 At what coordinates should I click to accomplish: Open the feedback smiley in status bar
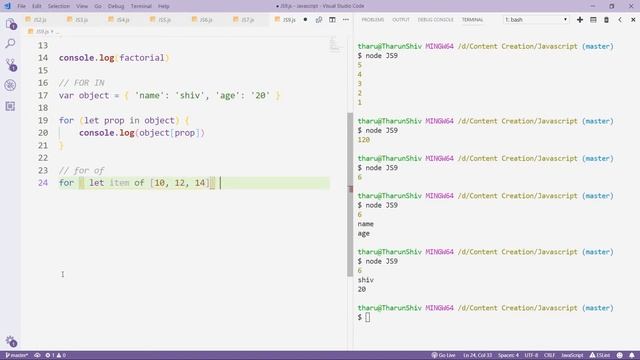coord(620,355)
